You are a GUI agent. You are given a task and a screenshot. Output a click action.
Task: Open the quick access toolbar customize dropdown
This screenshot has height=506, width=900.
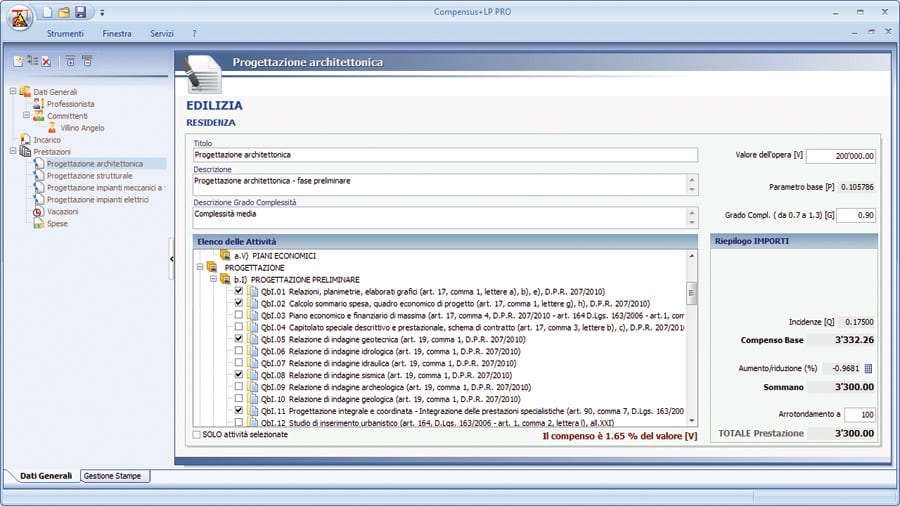102,13
